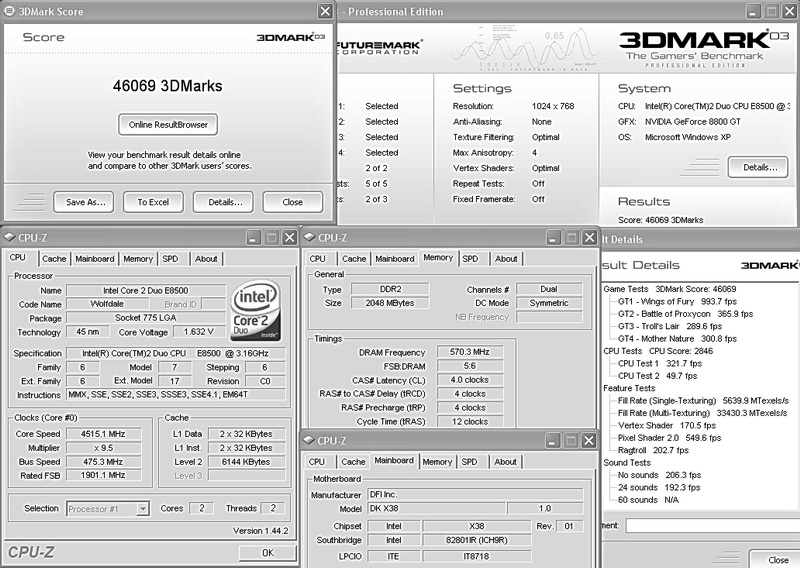Click Save As in 3DMark Score window

point(84,202)
